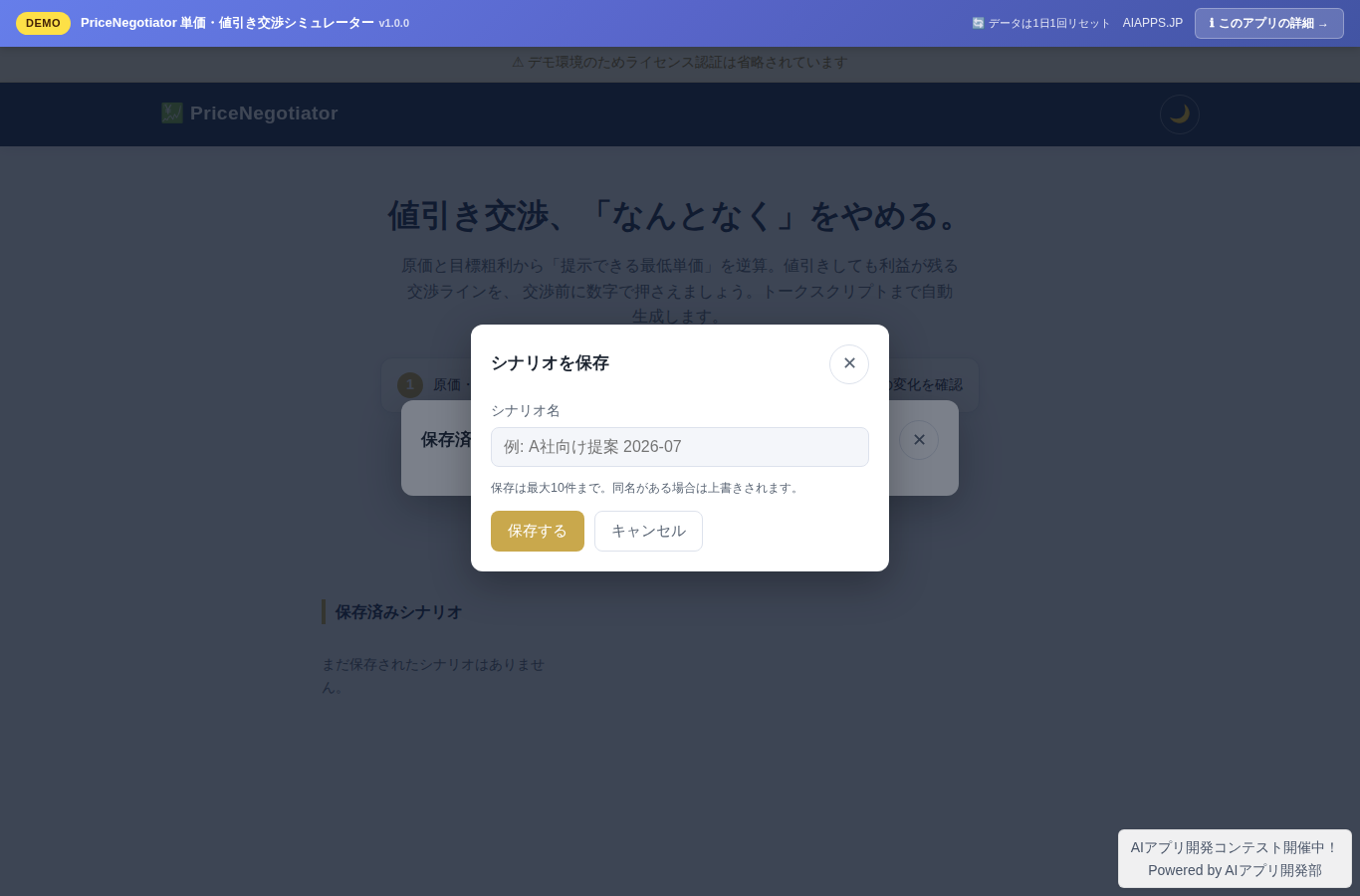Close the 保存済 panel behind the dialog
The height and width of the screenshot is (896, 1360).
point(919,440)
